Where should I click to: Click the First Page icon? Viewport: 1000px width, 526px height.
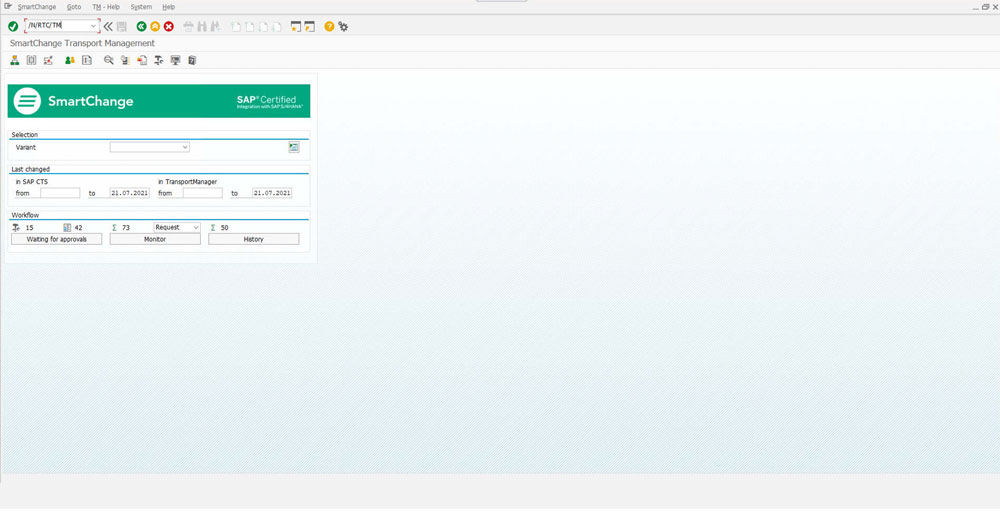(236, 26)
